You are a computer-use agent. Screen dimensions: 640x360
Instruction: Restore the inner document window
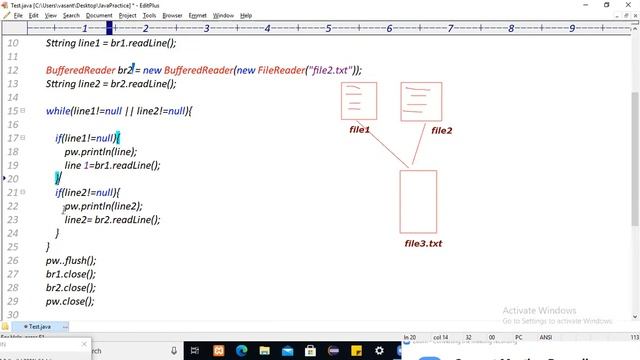click(x=626, y=16)
